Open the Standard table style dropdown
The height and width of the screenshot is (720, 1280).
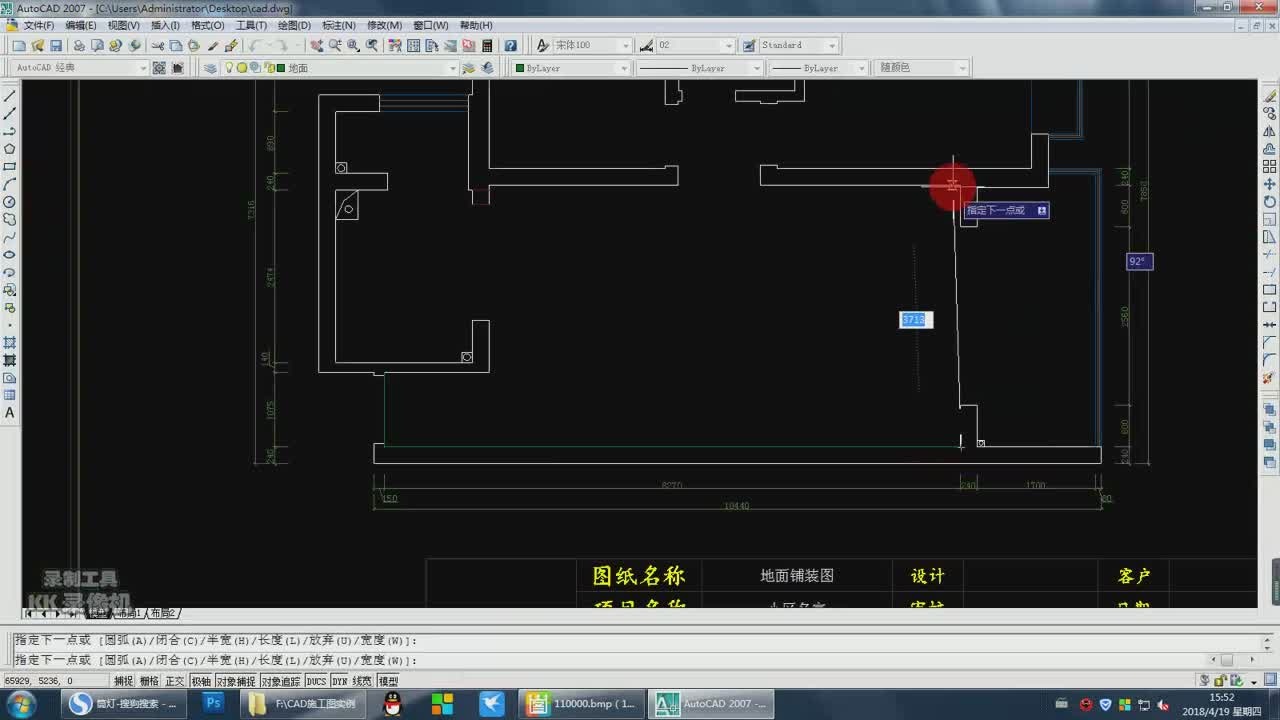(x=799, y=46)
